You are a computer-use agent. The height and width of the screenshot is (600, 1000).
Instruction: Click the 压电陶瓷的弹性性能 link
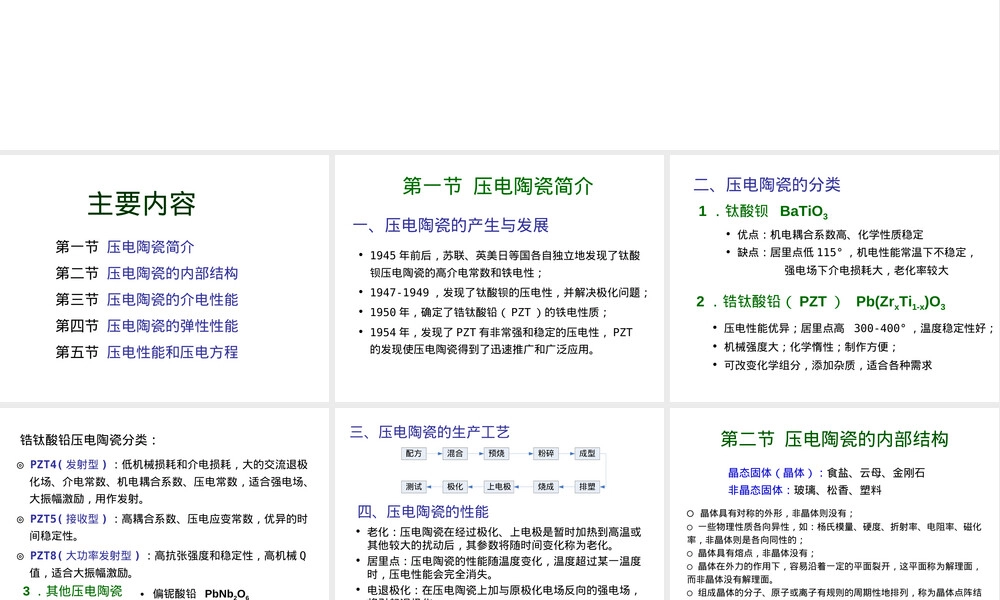pos(172,326)
